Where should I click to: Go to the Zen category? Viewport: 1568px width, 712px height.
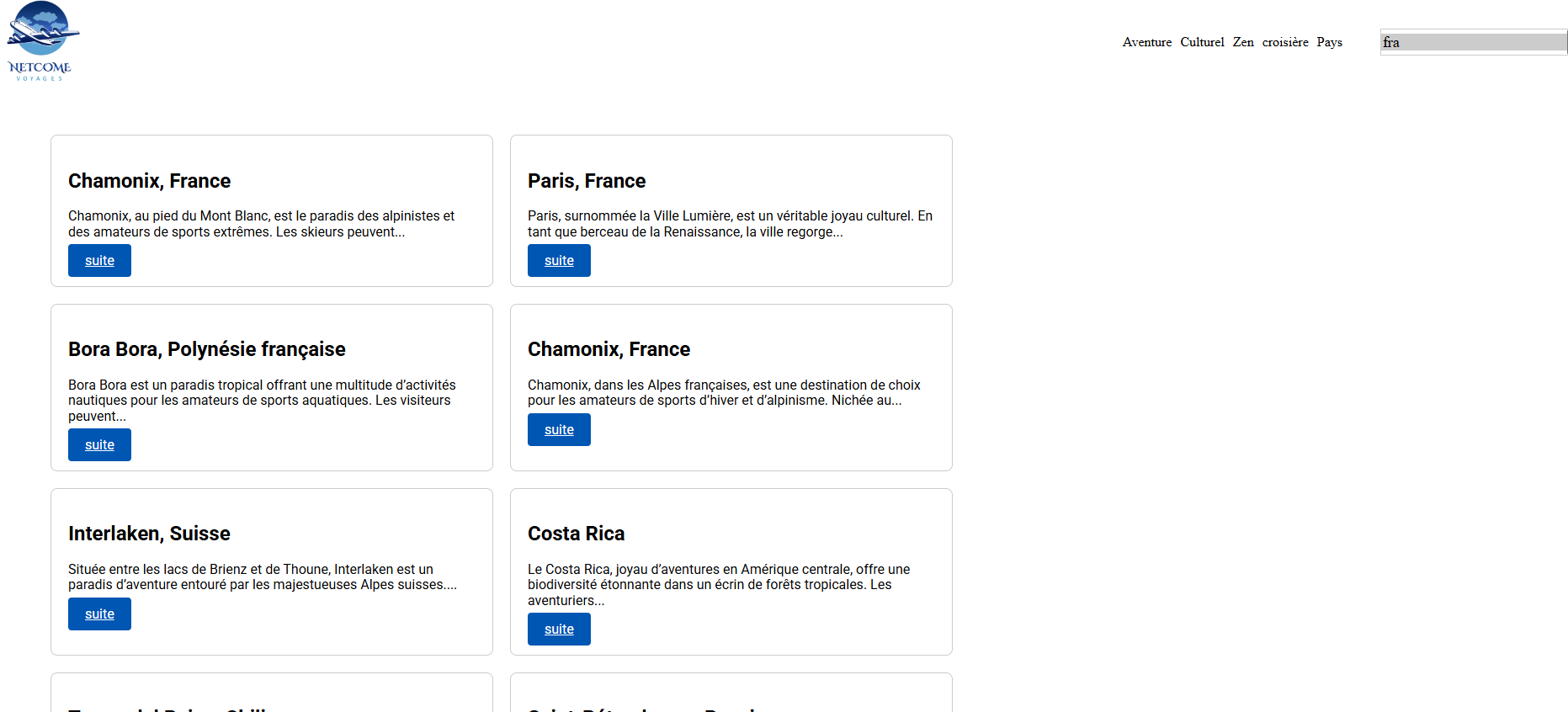coord(1242,42)
